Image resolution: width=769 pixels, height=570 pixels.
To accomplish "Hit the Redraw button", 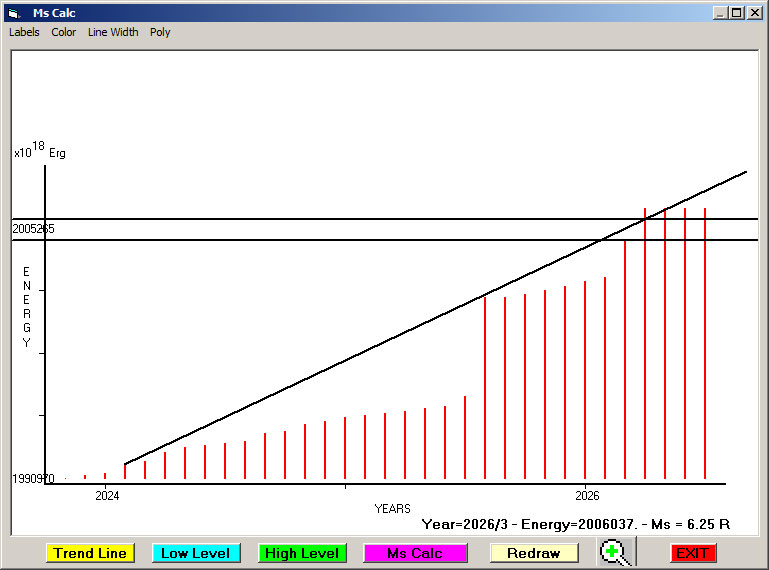I will [x=533, y=553].
